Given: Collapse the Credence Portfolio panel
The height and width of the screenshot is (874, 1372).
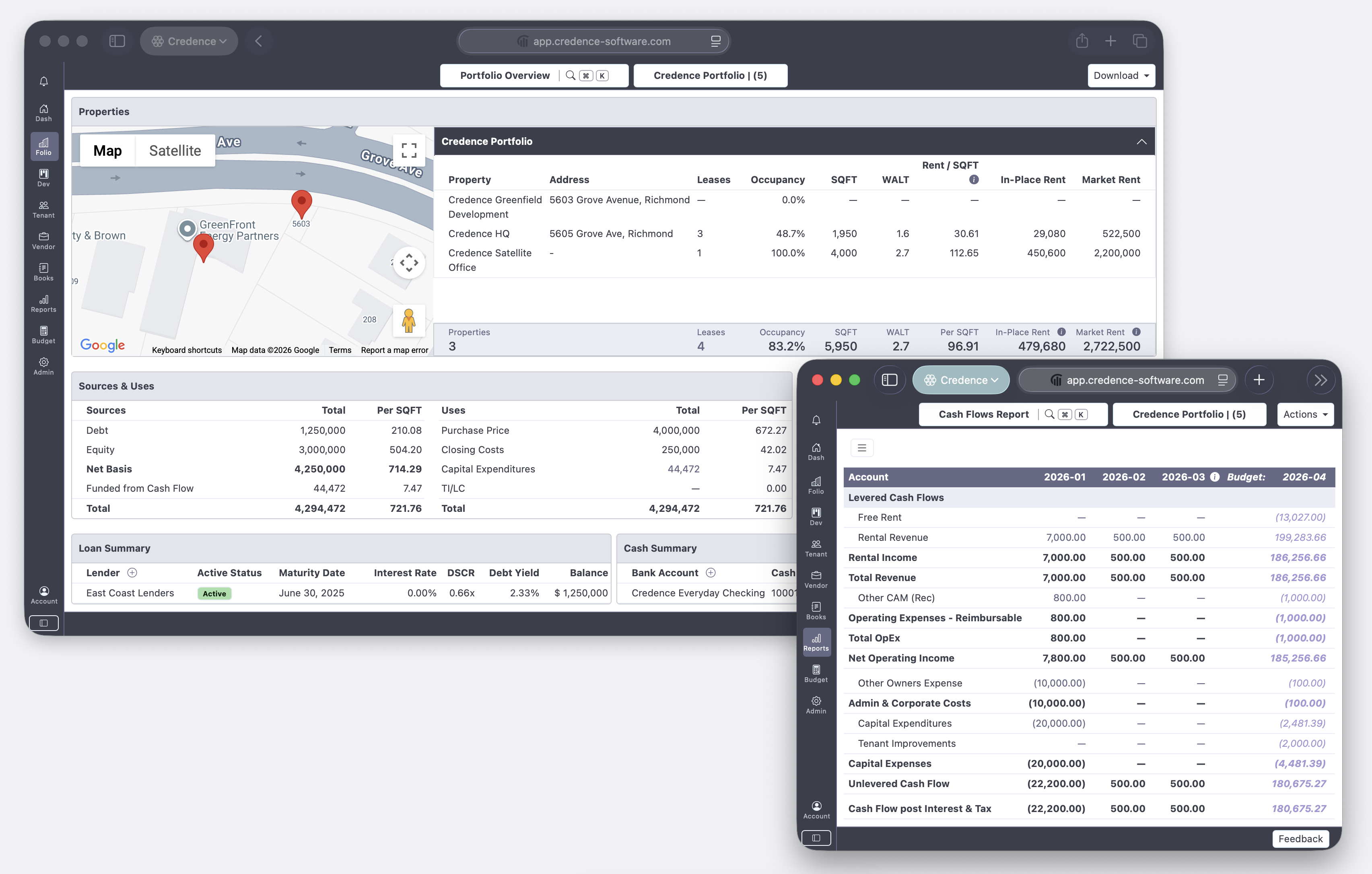Looking at the screenshot, I should (1141, 141).
